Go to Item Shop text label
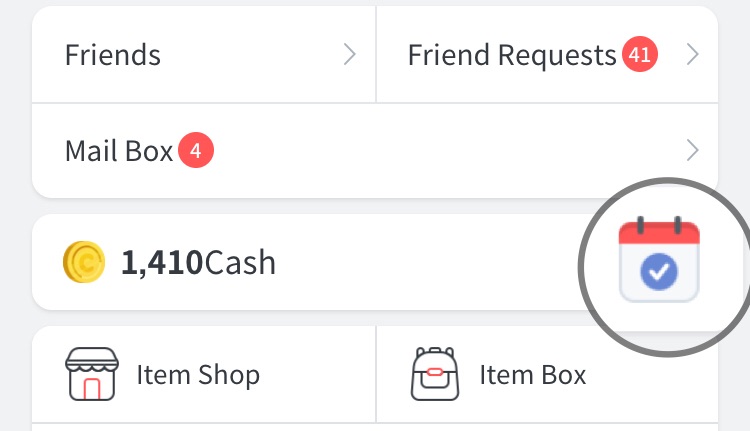This screenshot has width=750, height=431. (x=198, y=375)
